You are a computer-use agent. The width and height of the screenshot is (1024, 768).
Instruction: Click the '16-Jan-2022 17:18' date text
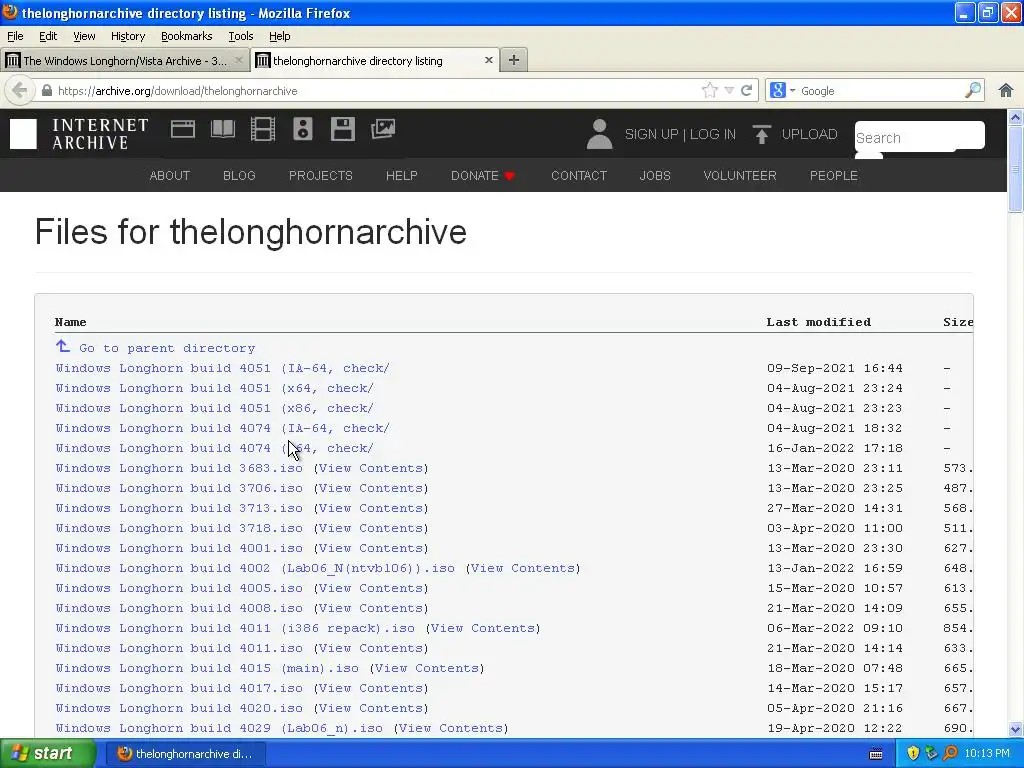coord(835,449)
